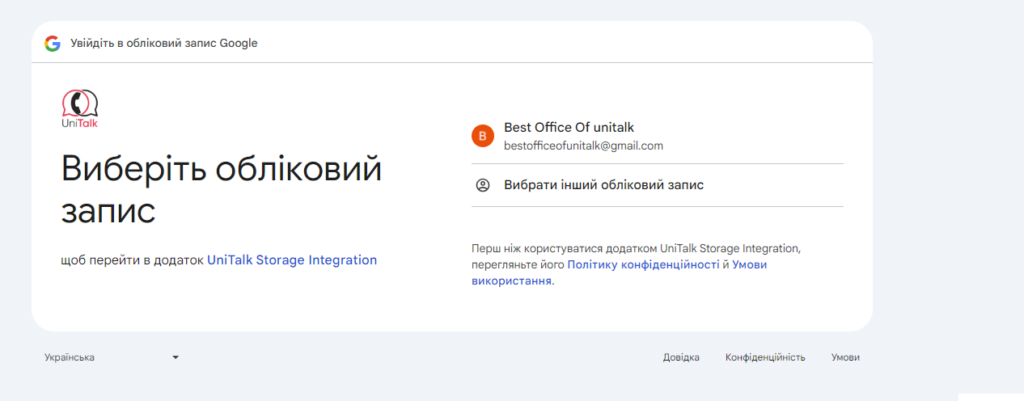The height and width of the screenshot is (401, 1024).
Task: Choose 'Вибрати інший обліковий запис' option
Action: (x=604, y=185)
